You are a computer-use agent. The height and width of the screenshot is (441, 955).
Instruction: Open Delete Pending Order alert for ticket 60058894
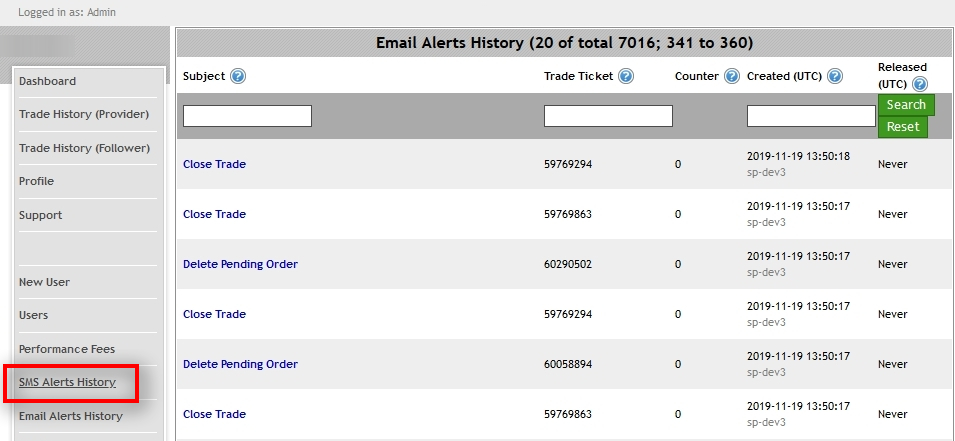(x=240, y=364)
